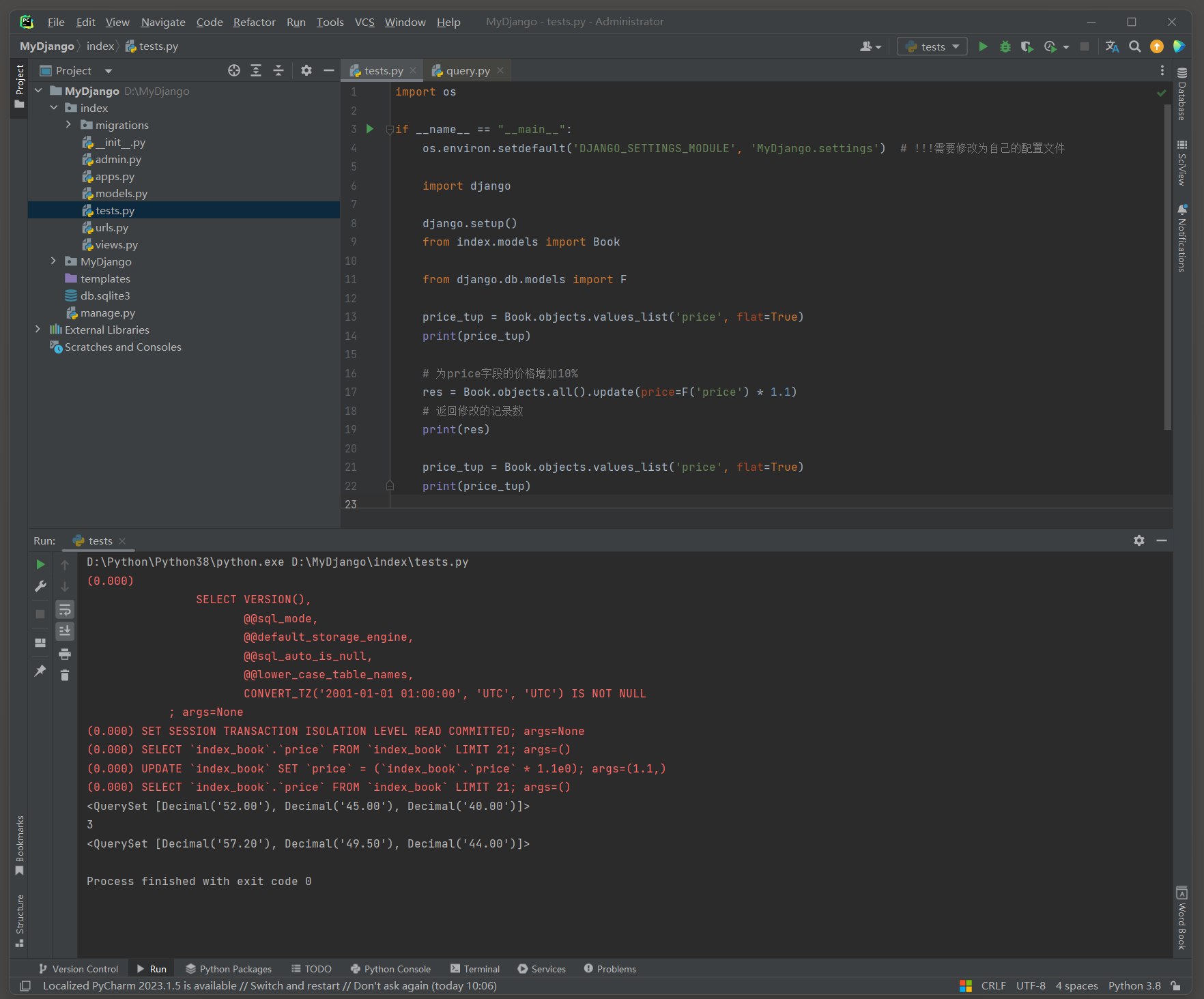Open the Python Console tool window
Screen dimensions: 1204x999
pos(390,969)
